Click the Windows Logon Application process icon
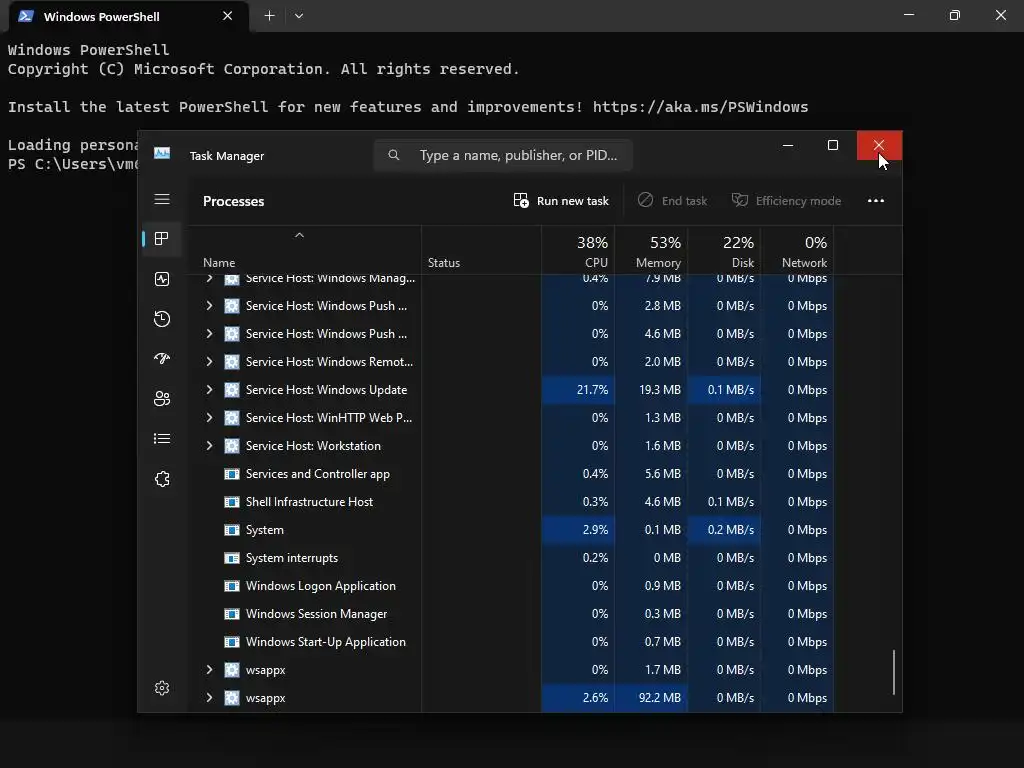 (232, 586)
